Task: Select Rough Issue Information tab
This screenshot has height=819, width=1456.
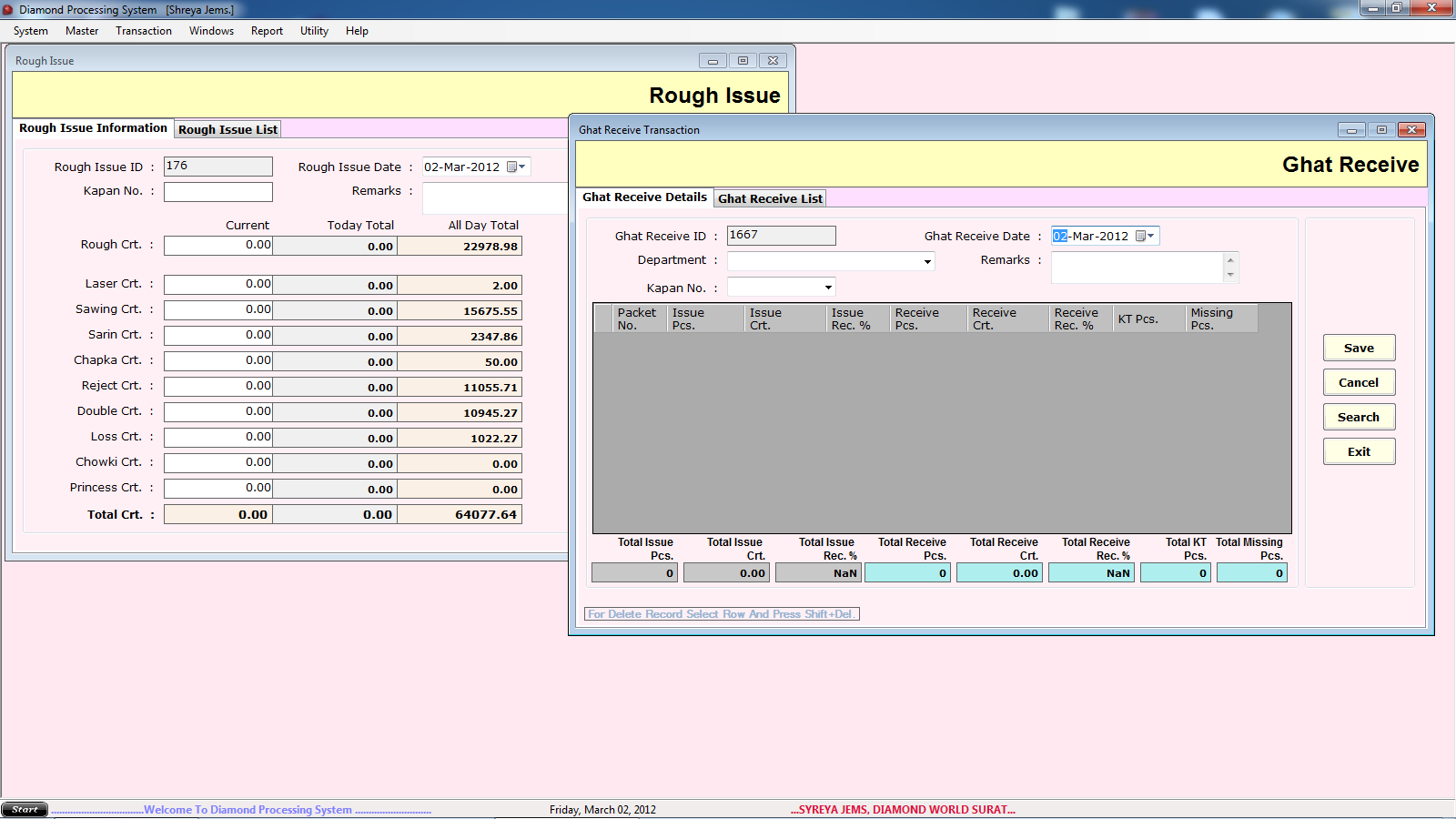Action: click(93, 128)
